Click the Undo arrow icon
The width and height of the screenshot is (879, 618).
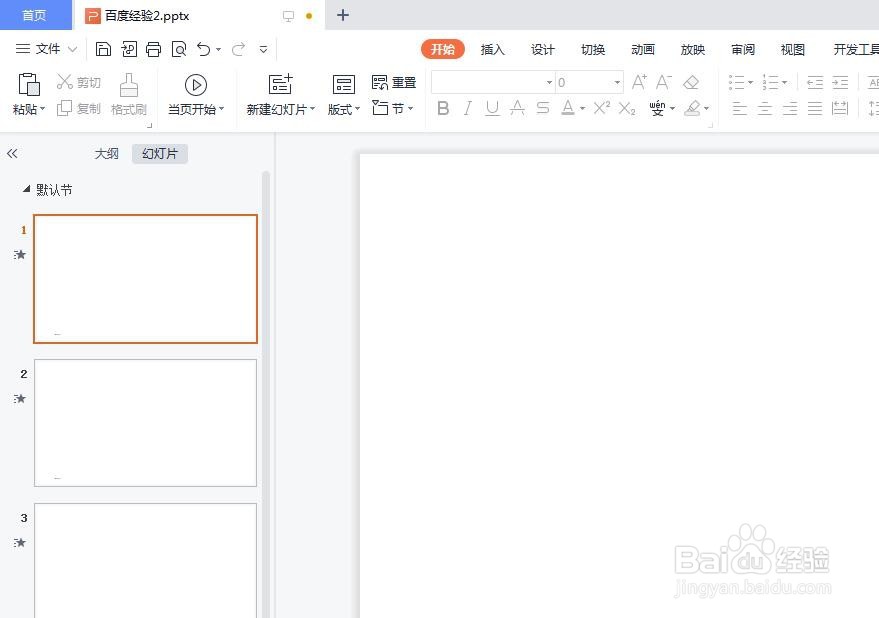pyautogui.click(x=203, y=49)
